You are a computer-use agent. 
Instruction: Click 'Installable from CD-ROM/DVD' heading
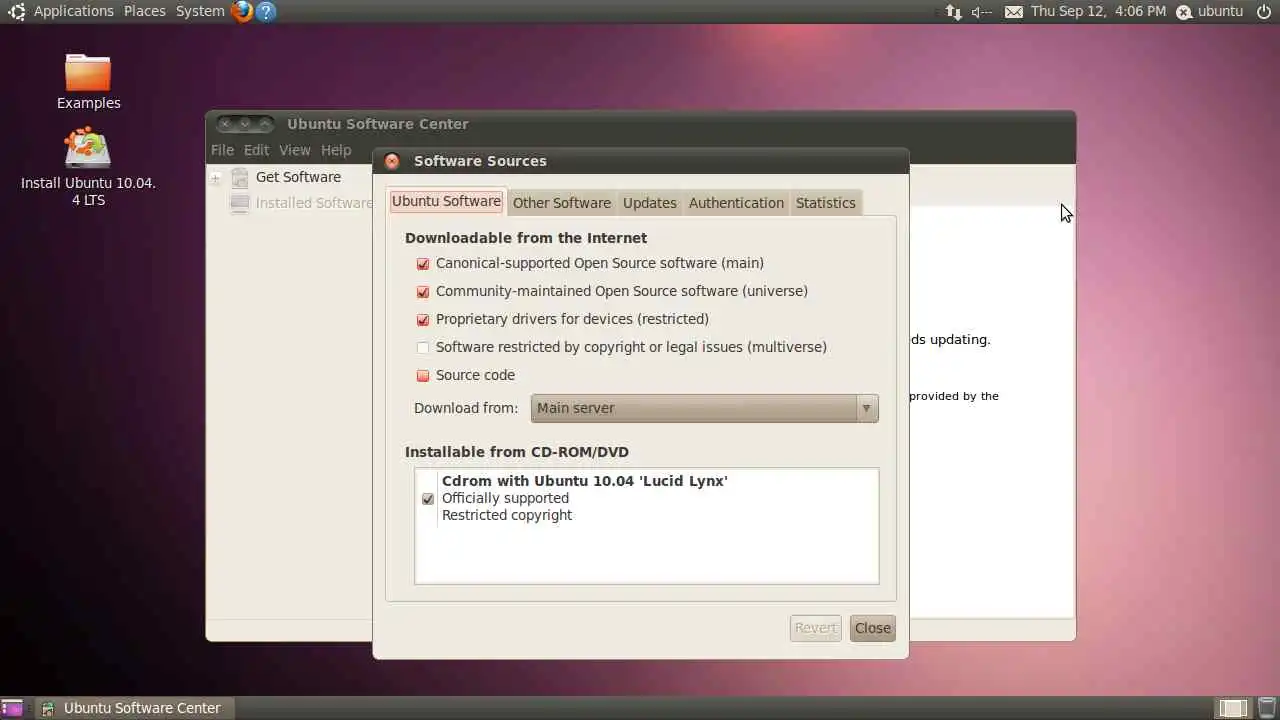tap(517, 452)
